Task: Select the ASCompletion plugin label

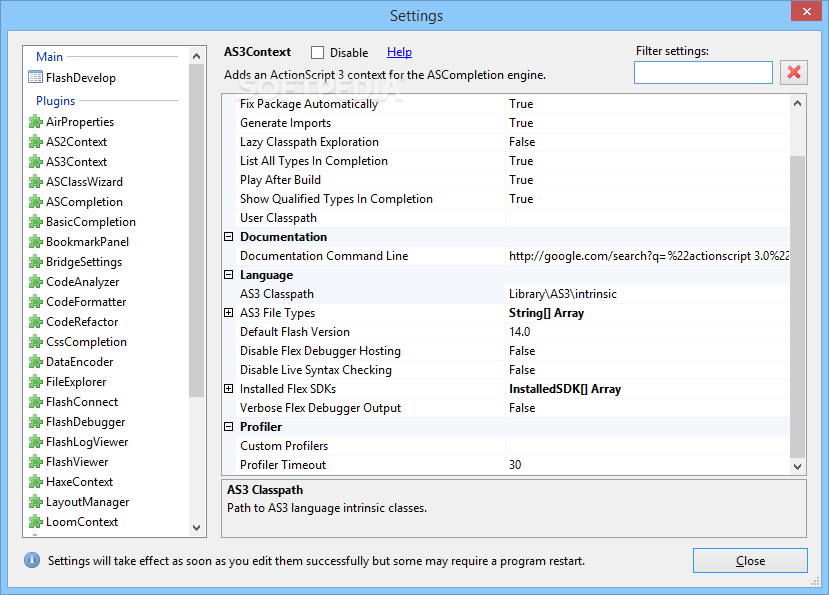Action: 84,202
